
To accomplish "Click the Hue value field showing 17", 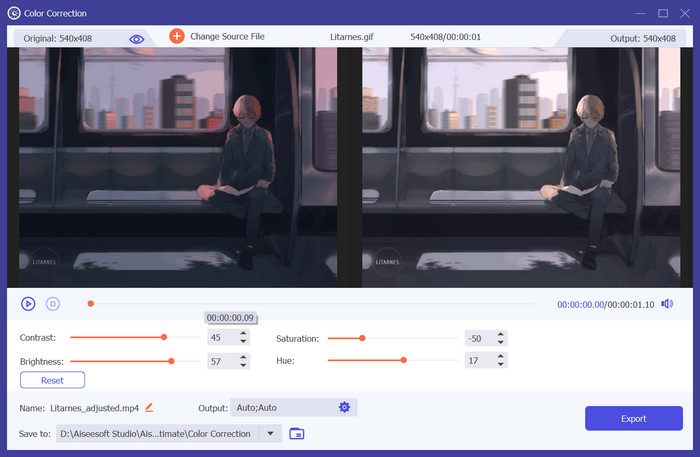I will pyautogui.click(x=479, y=361).
